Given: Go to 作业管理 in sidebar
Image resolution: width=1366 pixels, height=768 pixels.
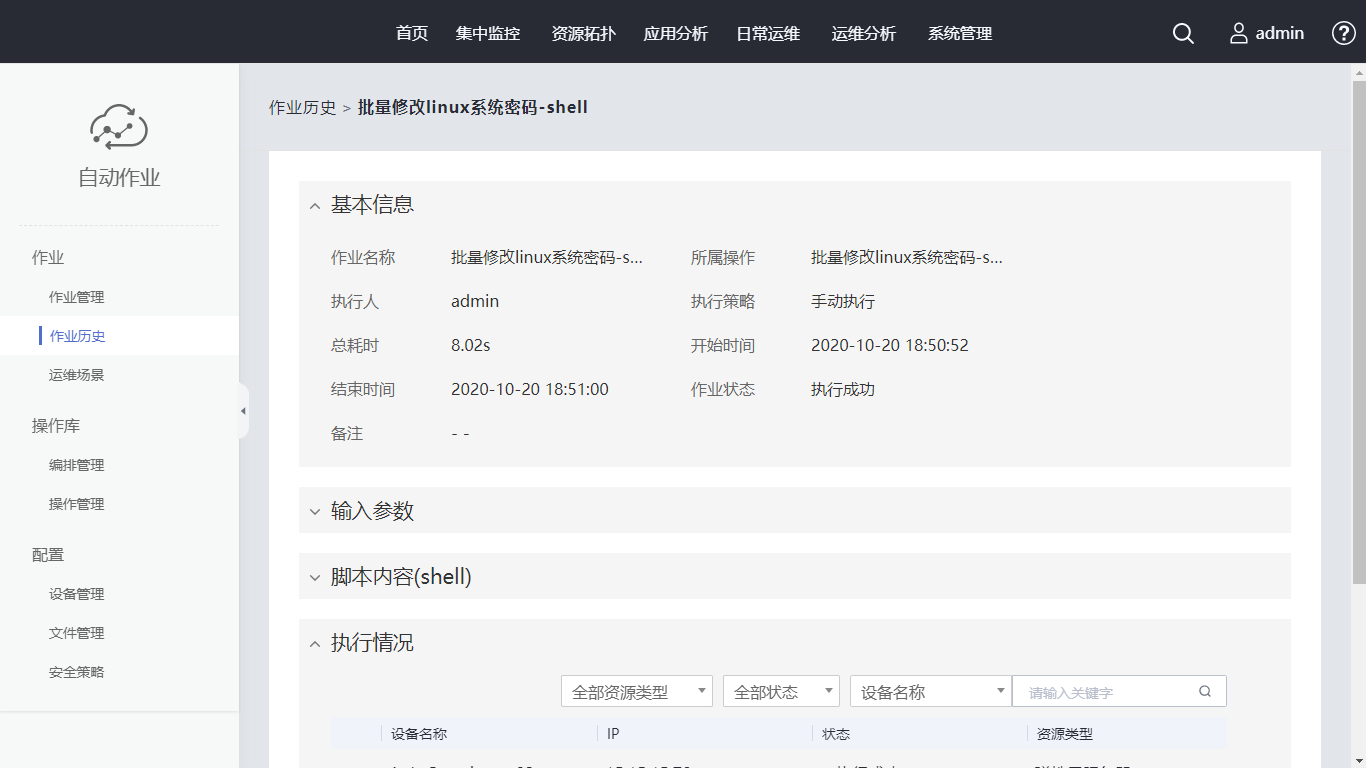Looking at the screenshot, I should 77,297.
